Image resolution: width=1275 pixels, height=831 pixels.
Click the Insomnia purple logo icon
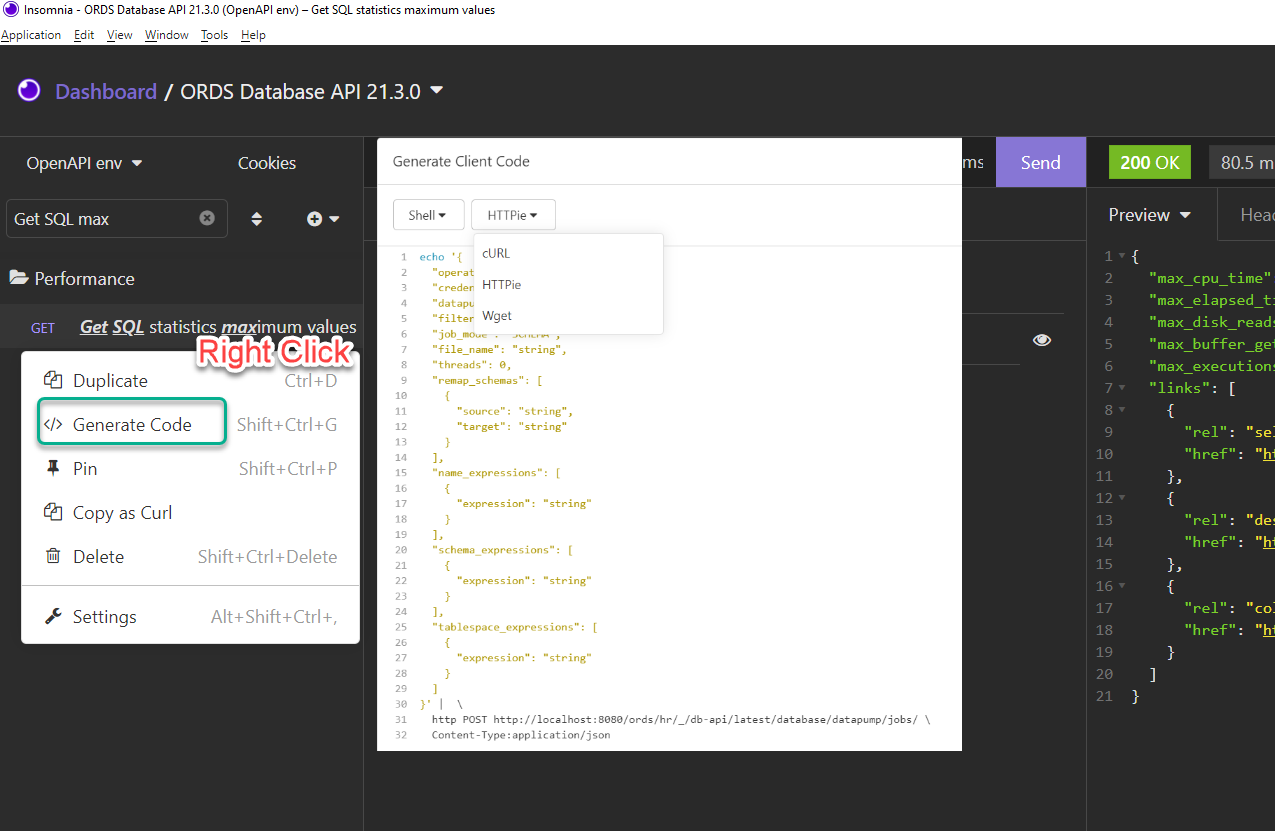29,91
